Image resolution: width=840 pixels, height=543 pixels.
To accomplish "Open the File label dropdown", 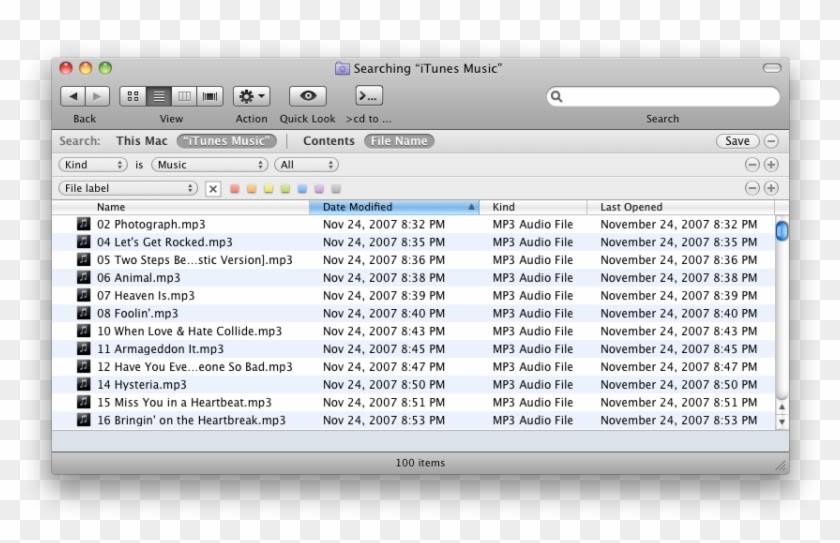I will [x=128, y=188].
